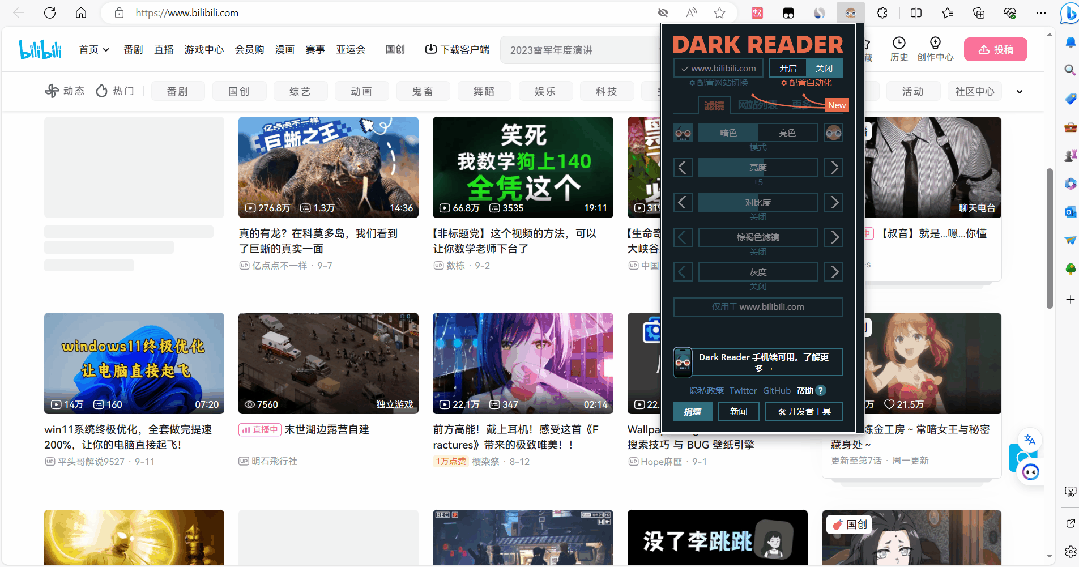This screenshot has height=567, width=1079.
Task: Reload the page with refresh icon
Action: pyautogui.click(x=50, y=12)
